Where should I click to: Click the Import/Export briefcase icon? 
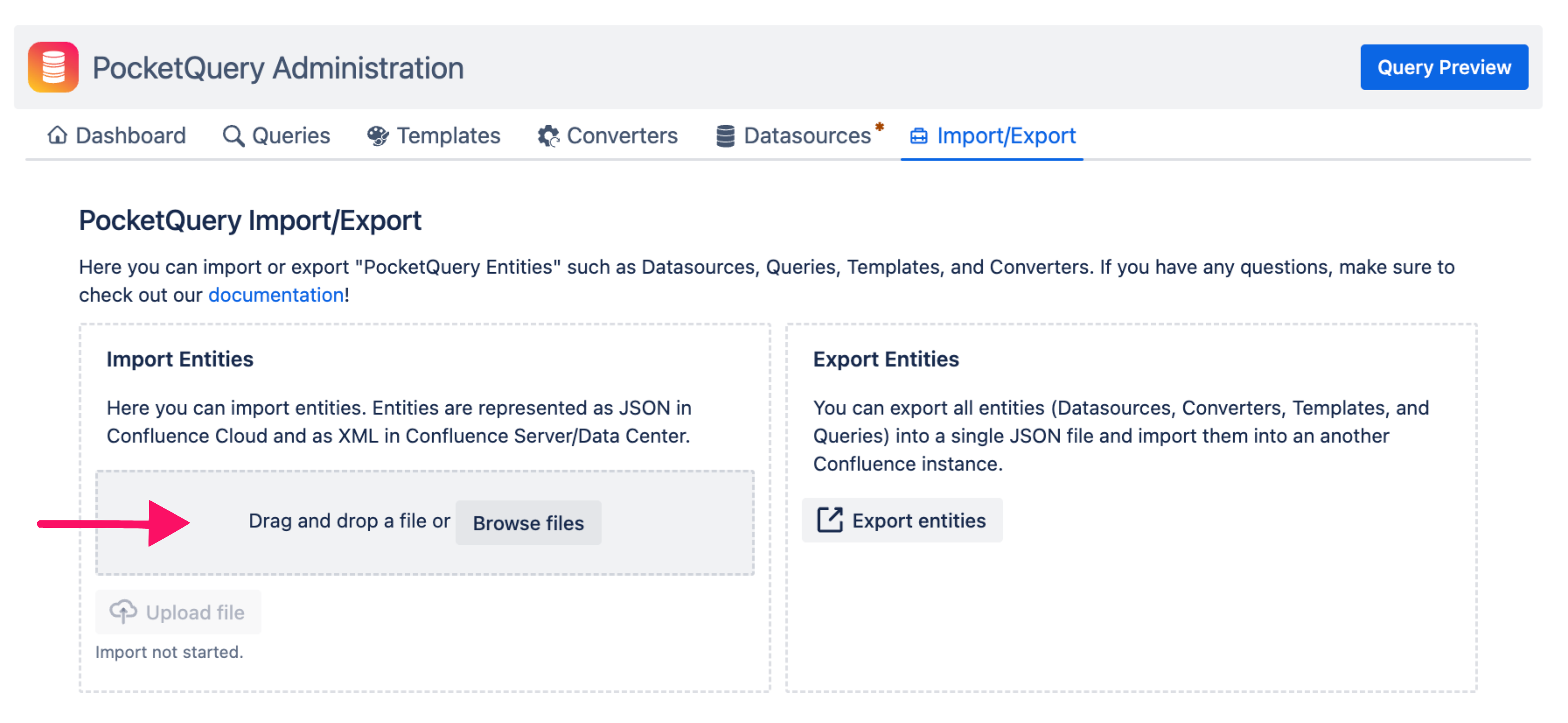[918, 135]
